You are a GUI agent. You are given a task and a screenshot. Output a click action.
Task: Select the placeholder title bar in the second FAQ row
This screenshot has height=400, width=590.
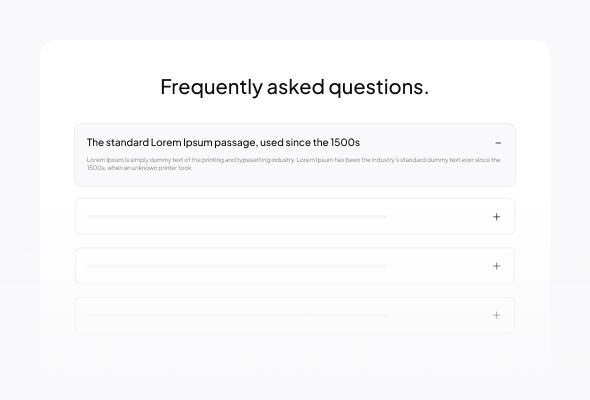point(237,217)
